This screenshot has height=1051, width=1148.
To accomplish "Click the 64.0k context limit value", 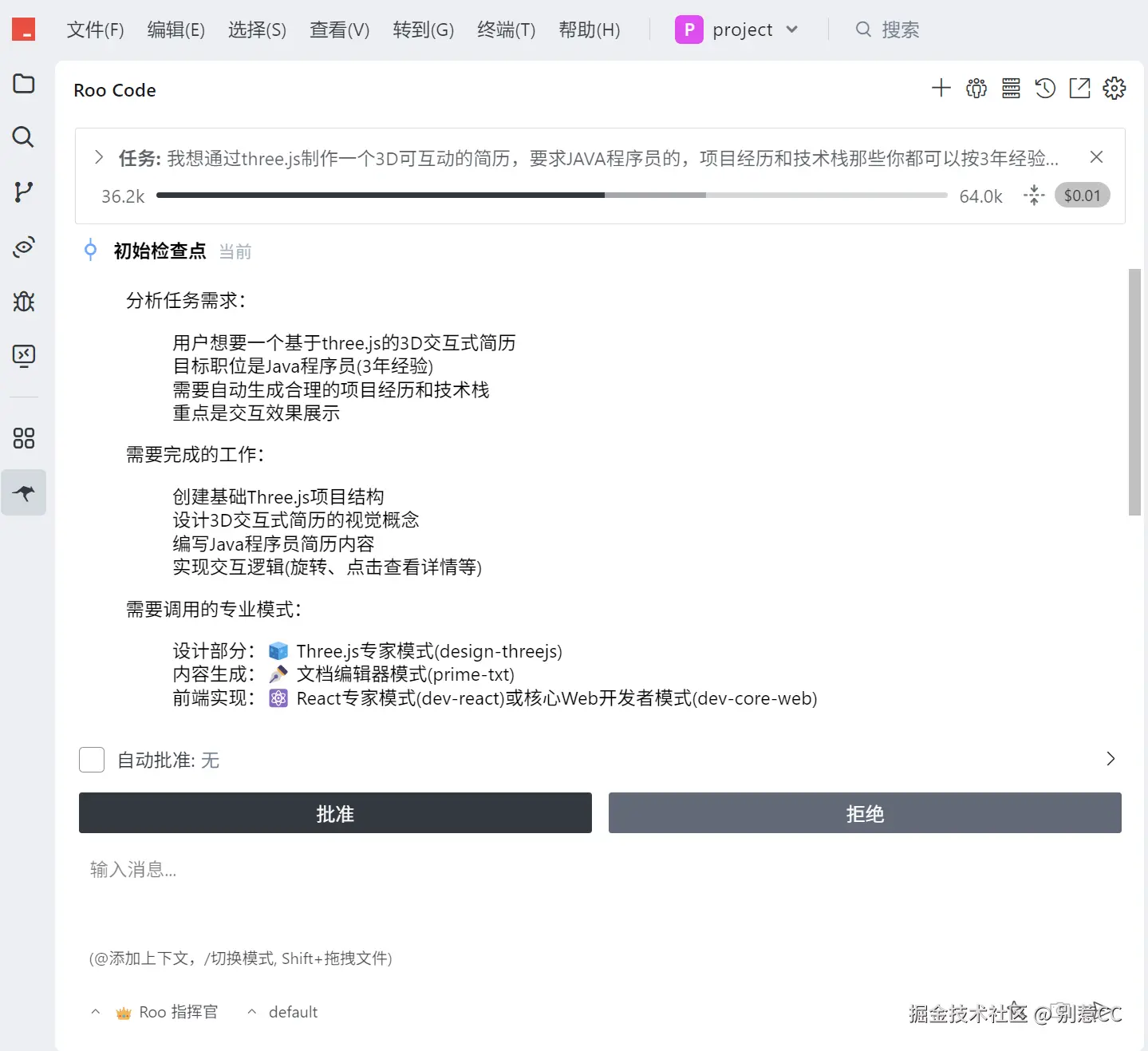I will click(980, 196).
